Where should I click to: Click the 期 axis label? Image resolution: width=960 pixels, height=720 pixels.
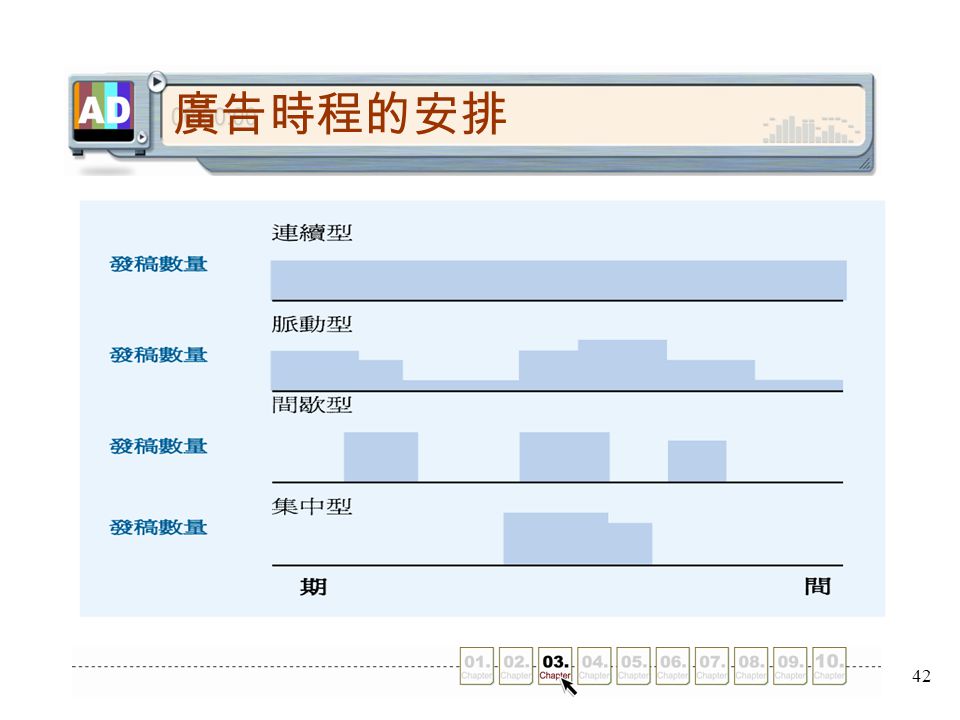(313, 587)
